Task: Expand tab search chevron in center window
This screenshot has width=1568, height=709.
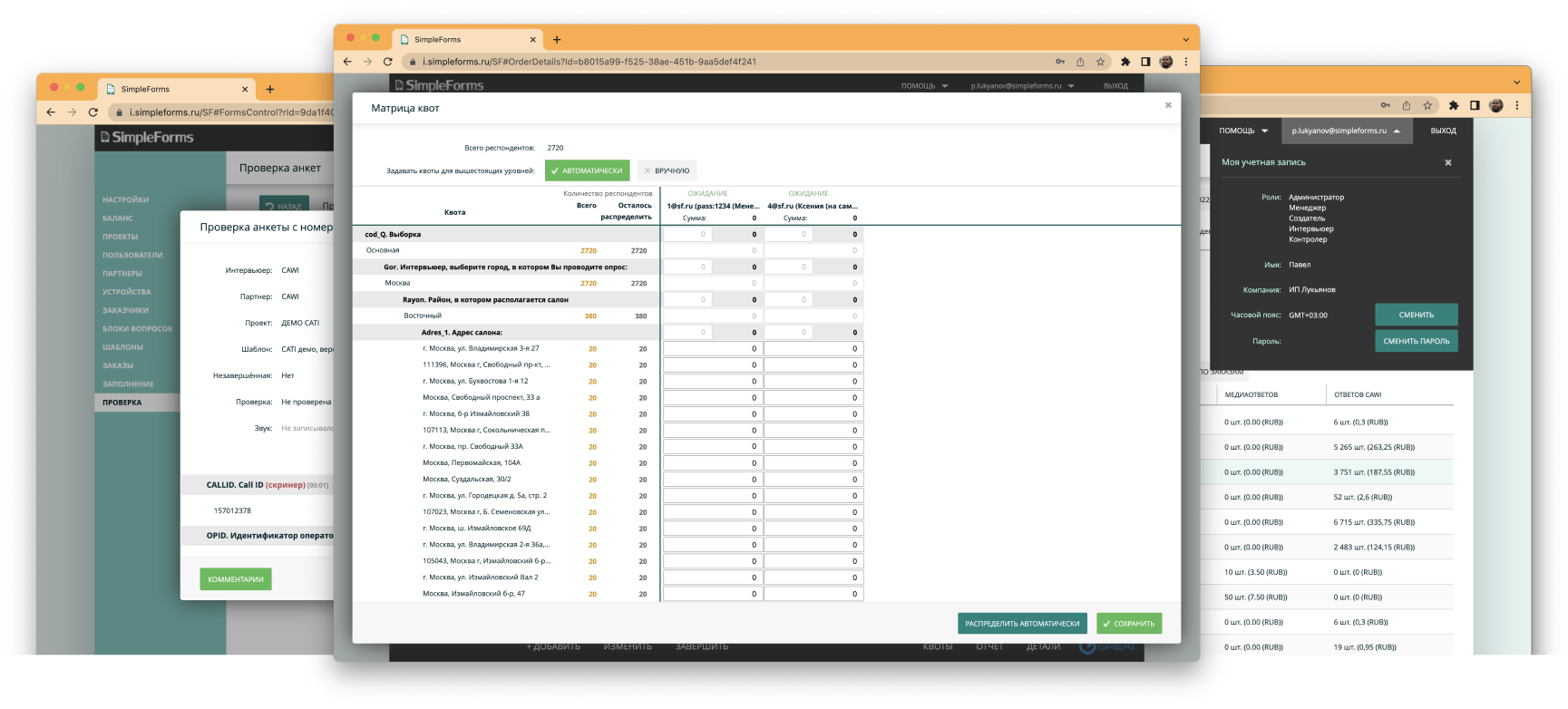Action: click(x=1185, y=40)
